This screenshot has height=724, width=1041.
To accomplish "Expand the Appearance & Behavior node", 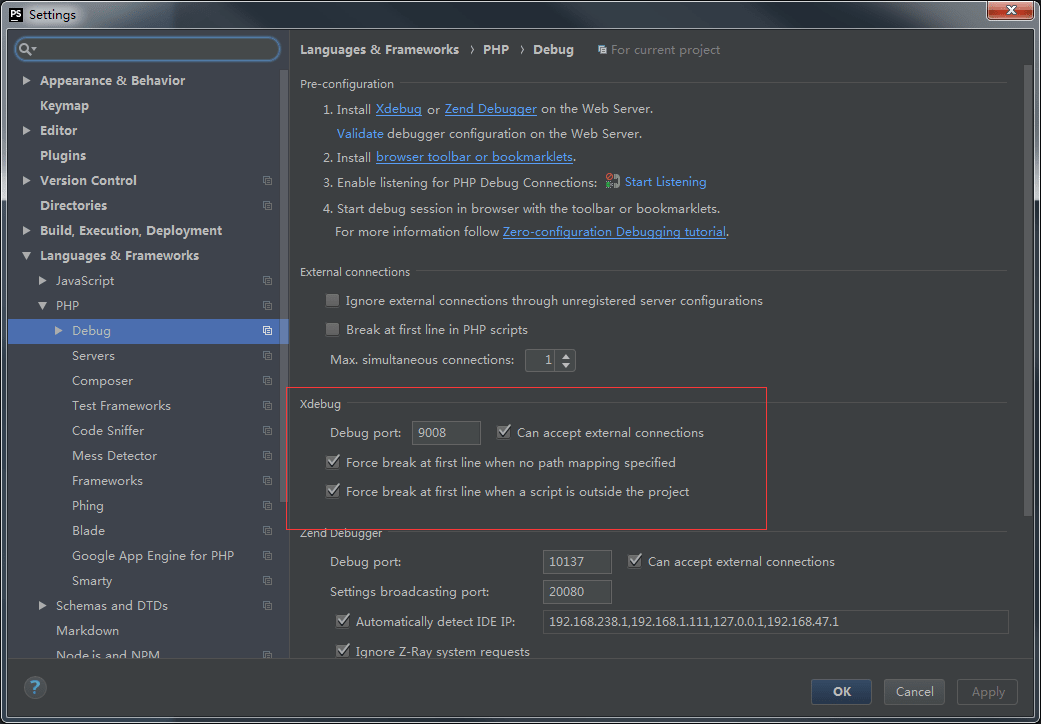I will click(27, 80).
